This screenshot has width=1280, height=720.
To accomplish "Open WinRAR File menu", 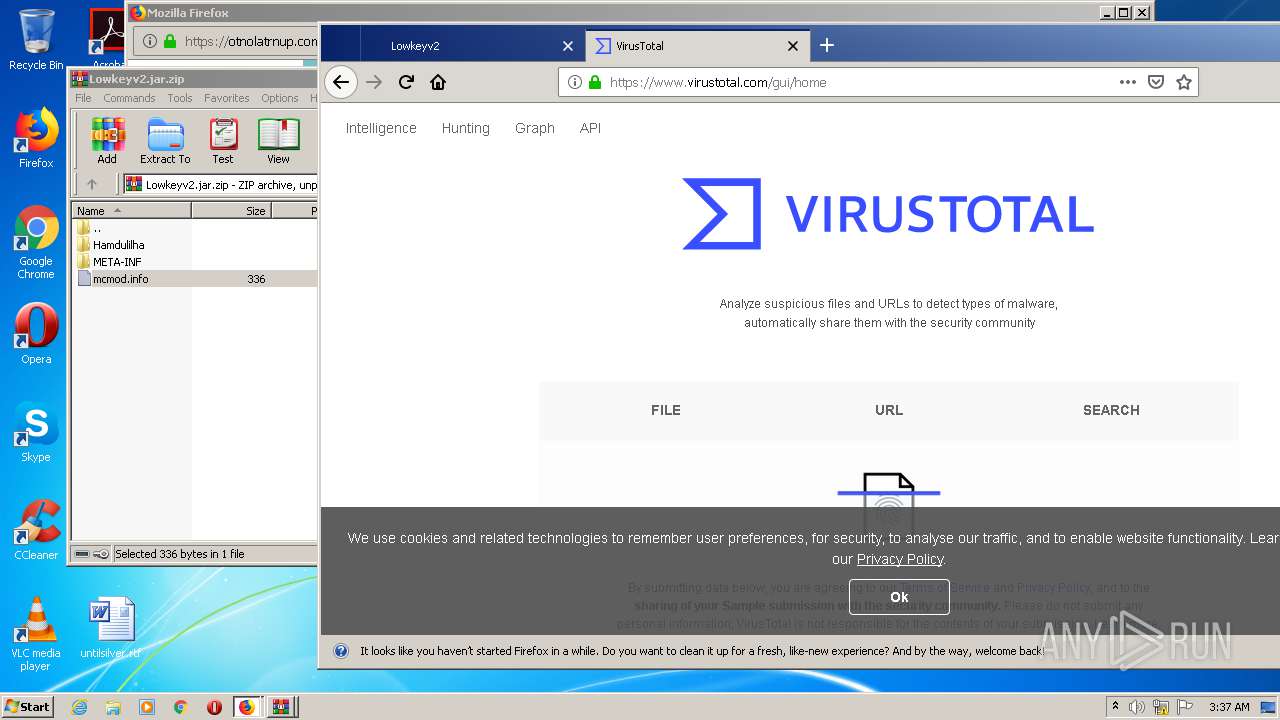I will (83, 98).
